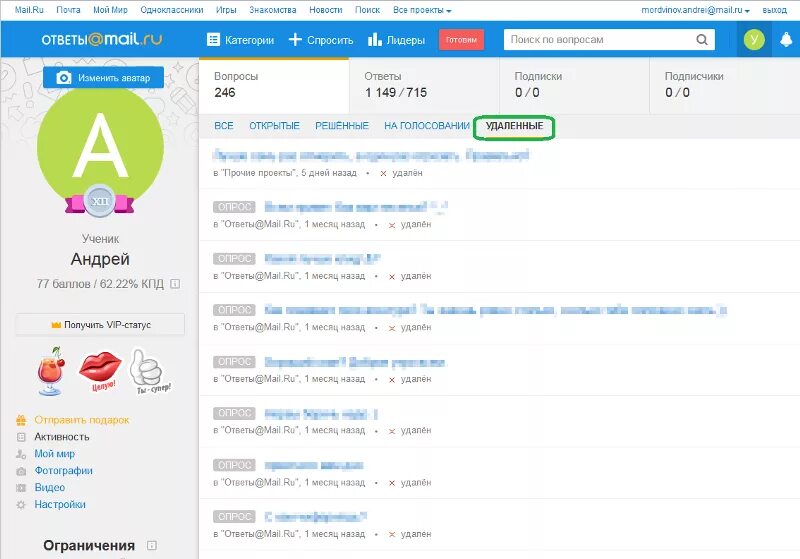The width and height of the screenshot is (800, 559).
Task: Click the large avatar with letter A
Action: click(x=101, y=146)
